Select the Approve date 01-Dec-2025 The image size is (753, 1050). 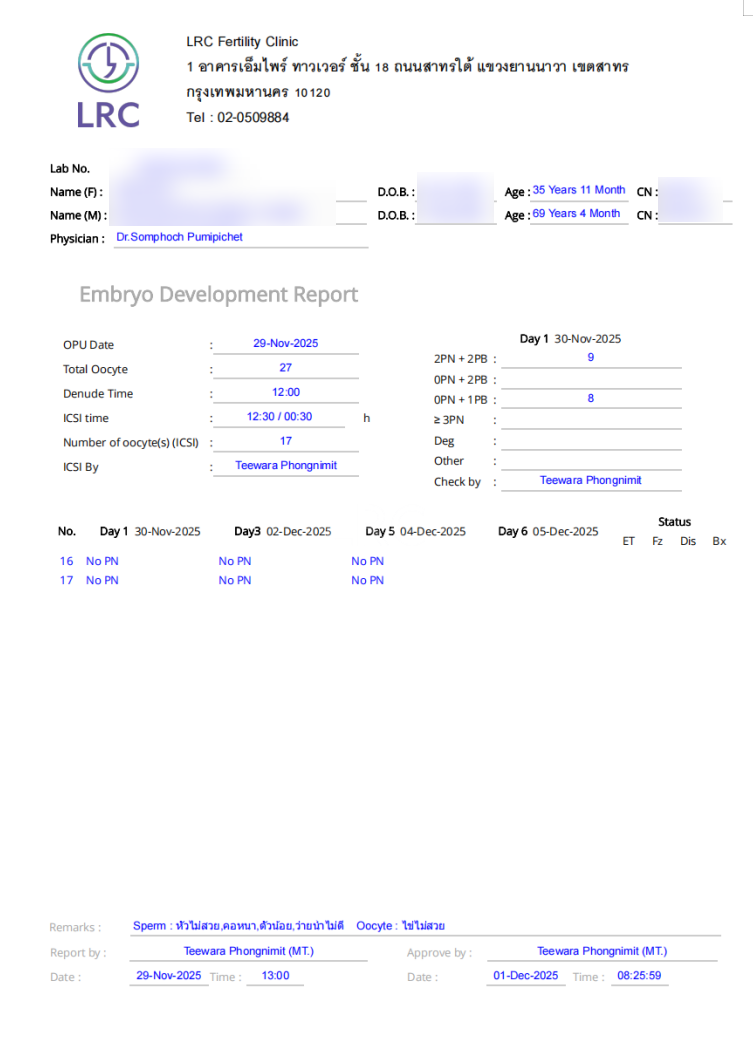(525, 976)
